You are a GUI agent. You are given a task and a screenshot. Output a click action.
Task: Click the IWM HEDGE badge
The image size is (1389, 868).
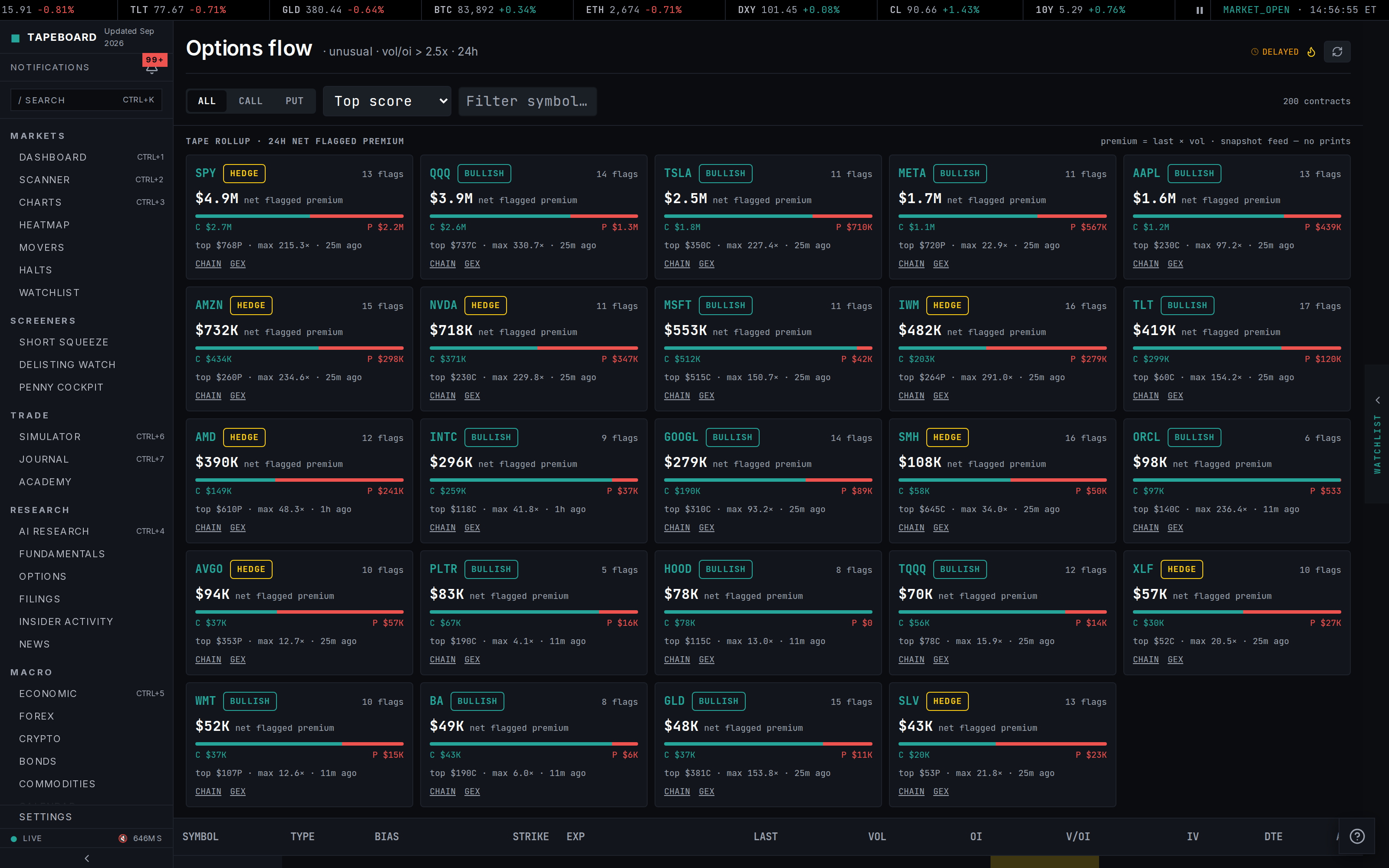[947, 306]
